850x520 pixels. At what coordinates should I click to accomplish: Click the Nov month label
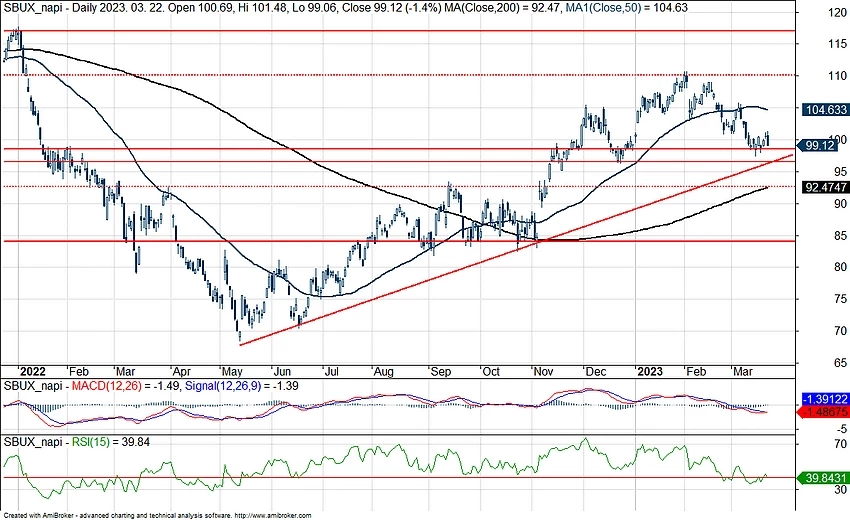coord(543,371)
